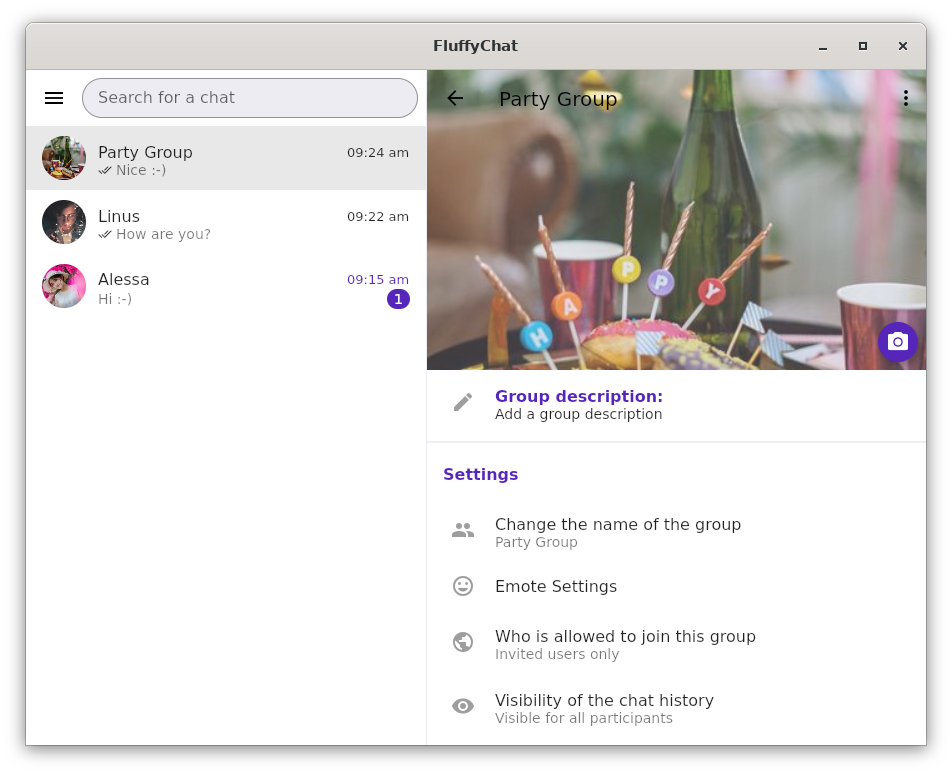Go back using the arrow icon

click(x=455, y=98)
